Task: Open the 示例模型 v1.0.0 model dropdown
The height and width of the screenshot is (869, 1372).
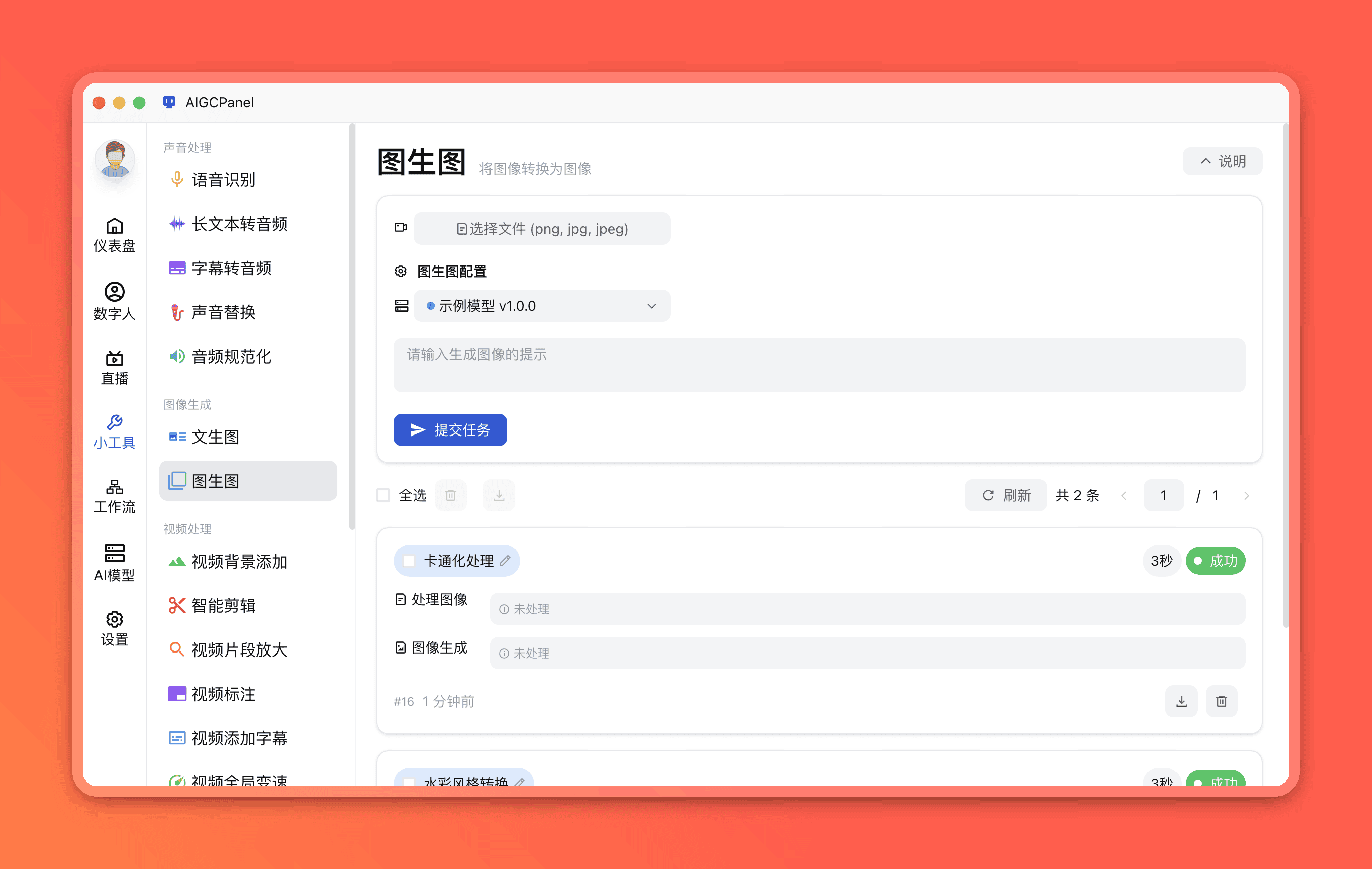Action: pyautogui.click(x=542, y=306)
